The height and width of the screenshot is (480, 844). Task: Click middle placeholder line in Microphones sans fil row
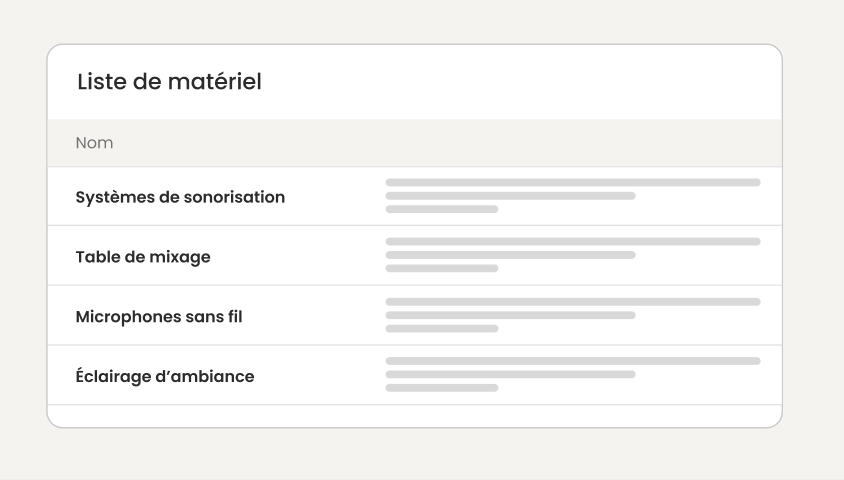click(x=510, y=315)
